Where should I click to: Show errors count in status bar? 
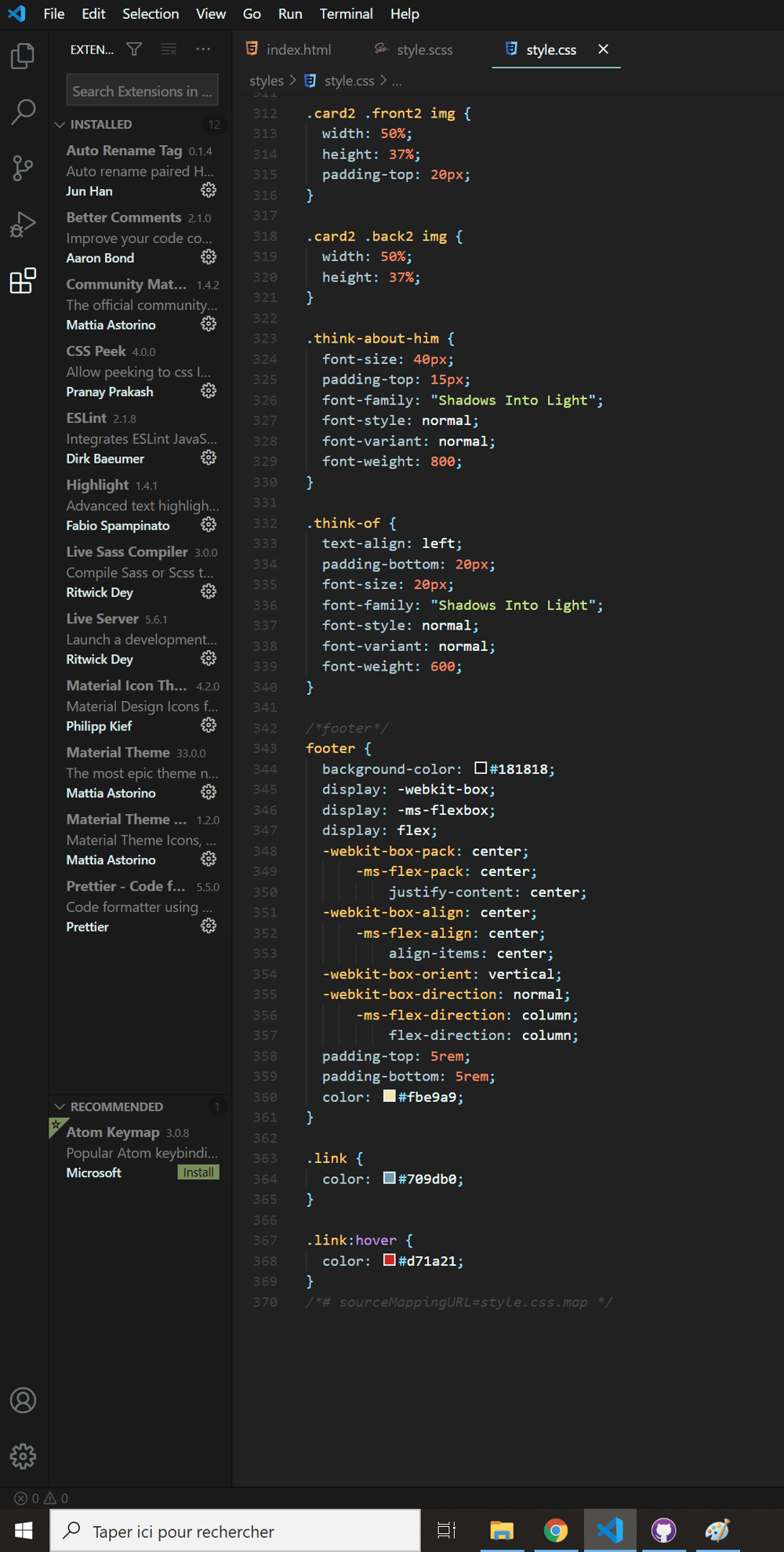tap(27, 1498)
